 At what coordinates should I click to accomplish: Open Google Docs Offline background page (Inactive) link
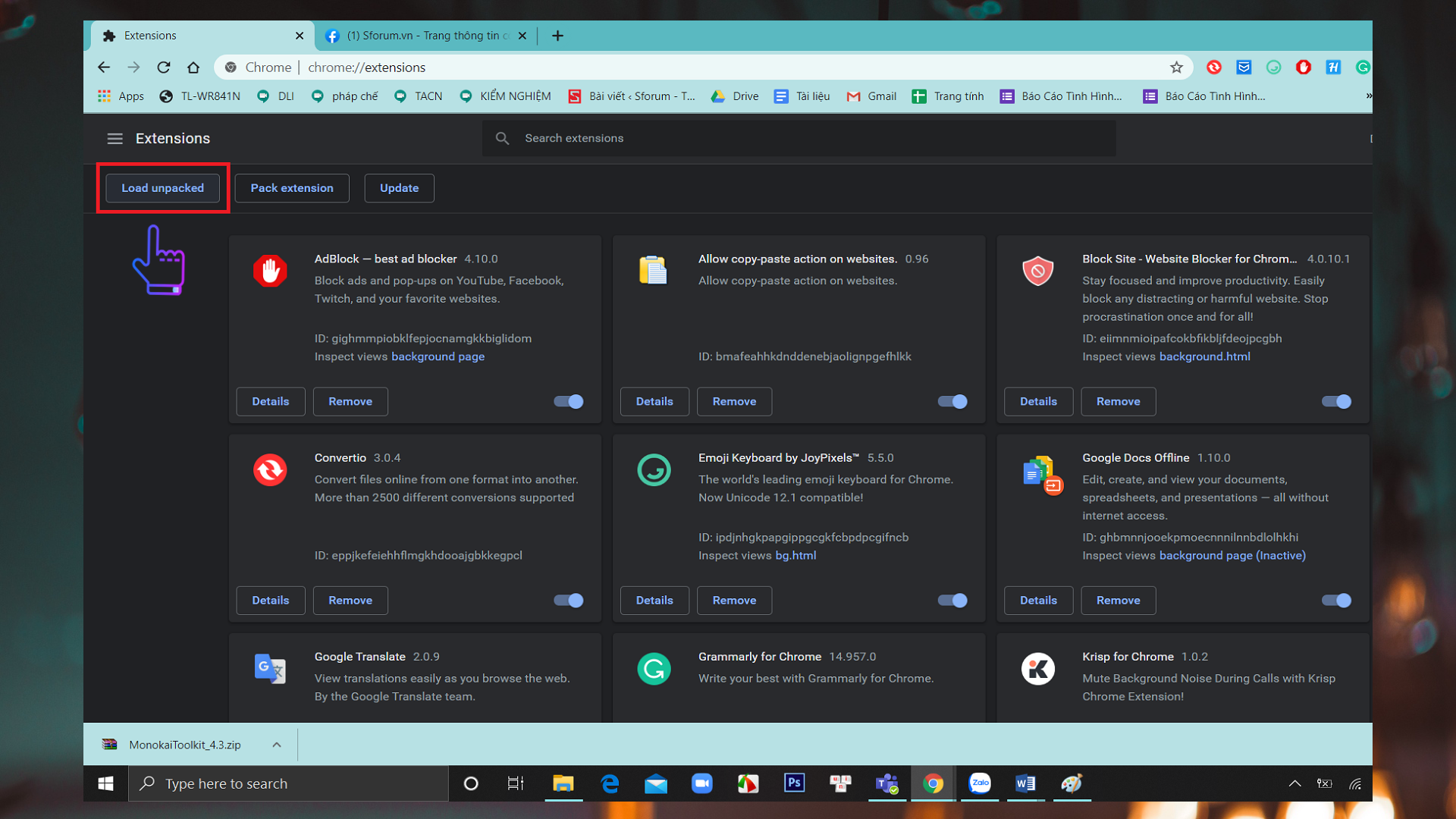click(x=1232, y=555)
